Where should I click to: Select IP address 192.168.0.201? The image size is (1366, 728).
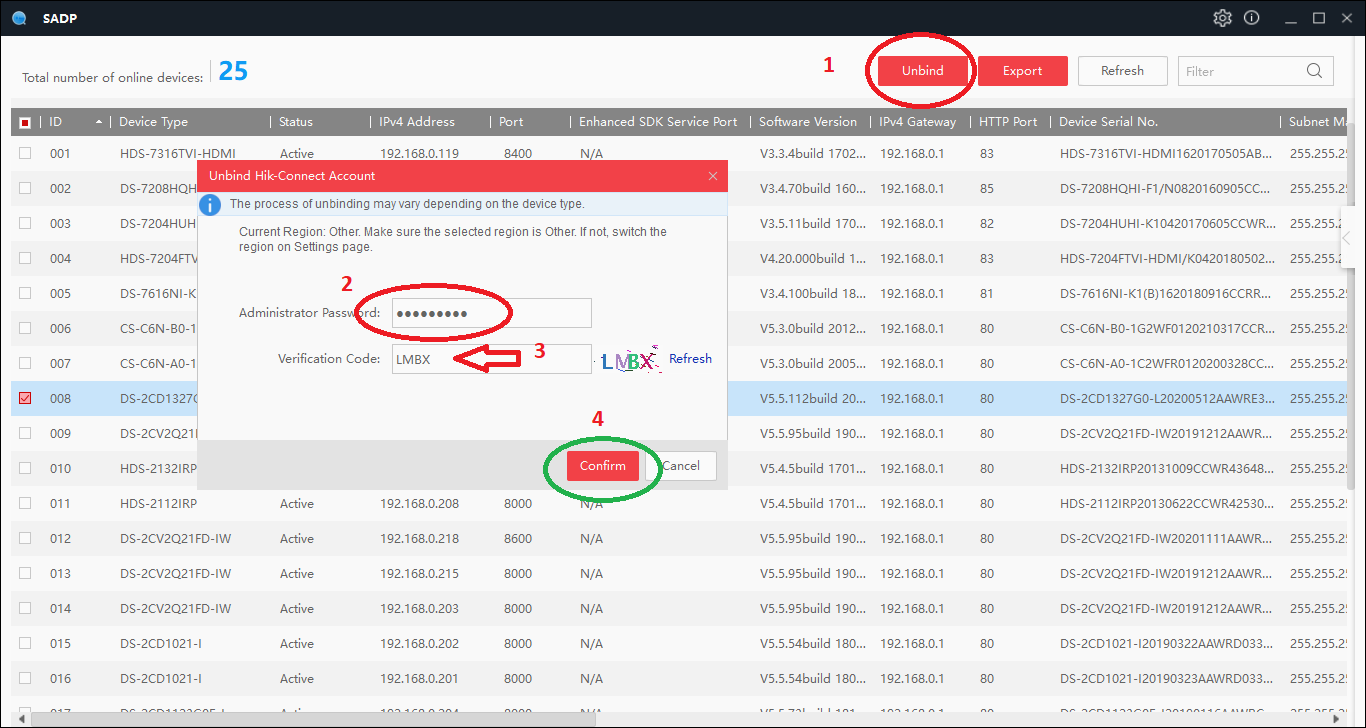pyautogui.click(x=420, y=679)
